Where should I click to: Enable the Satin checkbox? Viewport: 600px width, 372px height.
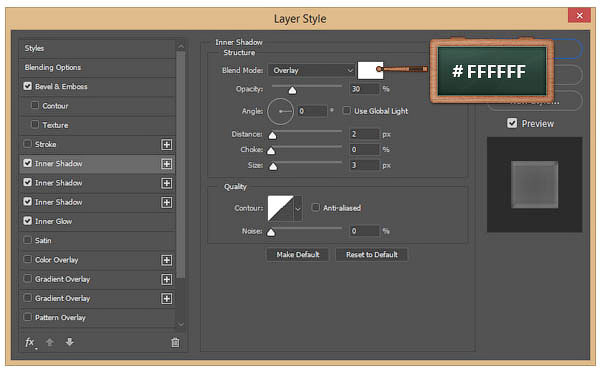click(x=28, y=240)
